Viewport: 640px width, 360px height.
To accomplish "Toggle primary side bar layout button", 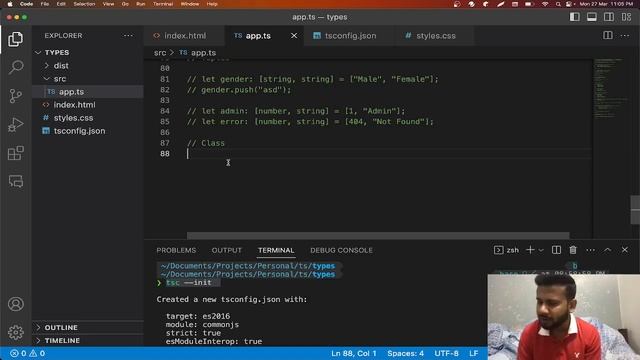I will point(575,17).
